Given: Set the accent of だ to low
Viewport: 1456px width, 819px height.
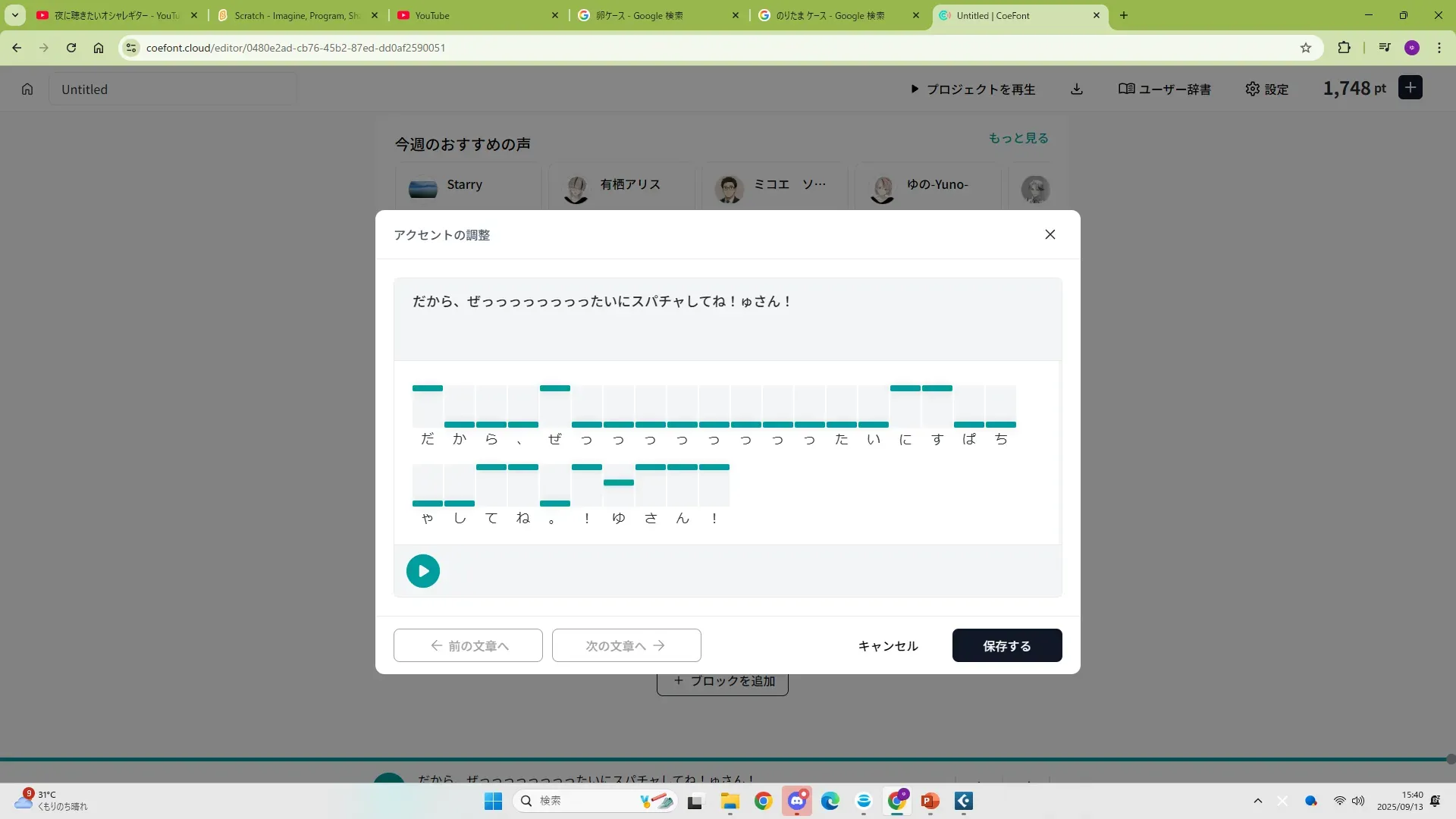Looking at the screenshot, I should (x=428, y=422).
